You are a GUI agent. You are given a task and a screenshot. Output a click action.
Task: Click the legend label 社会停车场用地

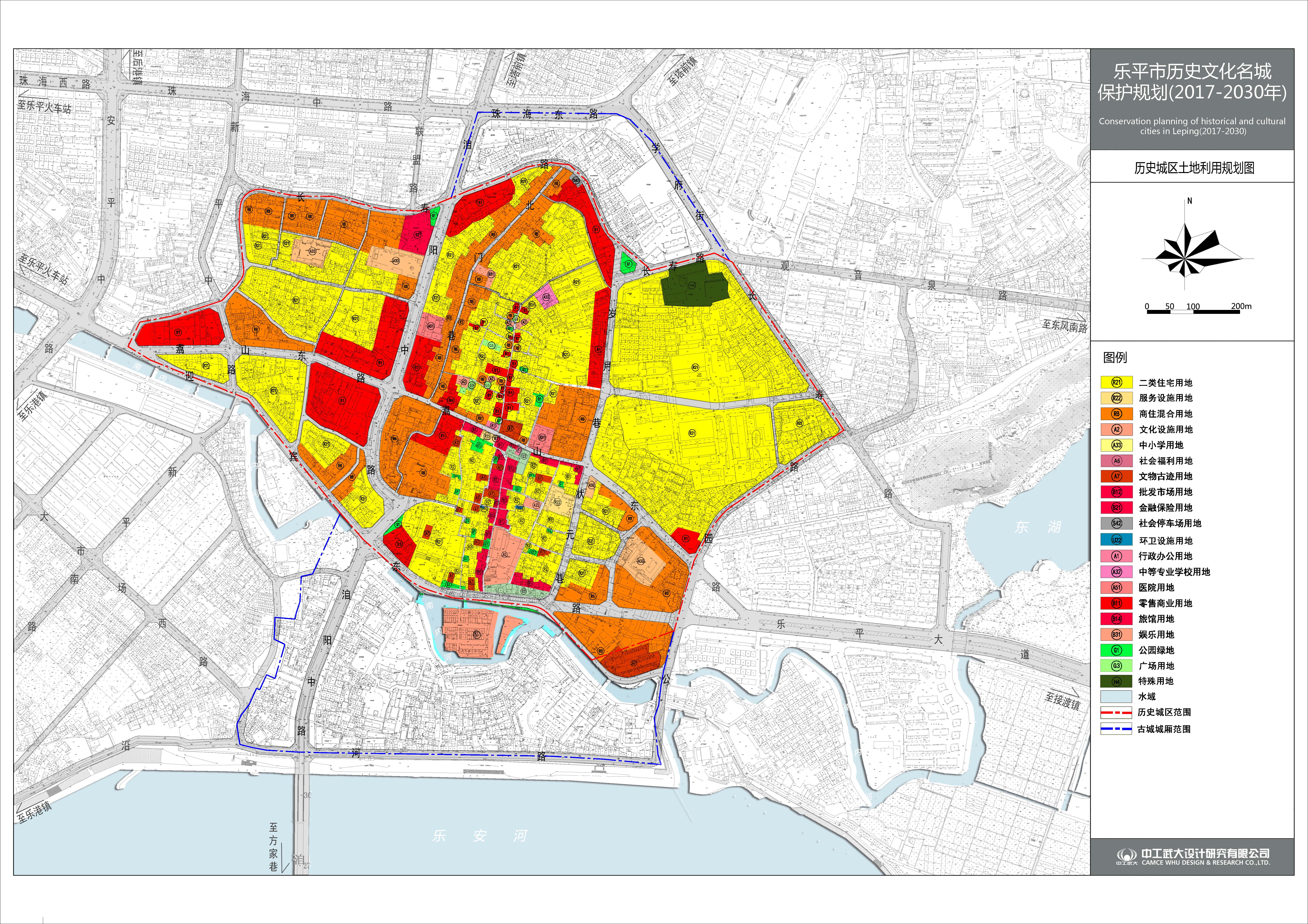1170,523
